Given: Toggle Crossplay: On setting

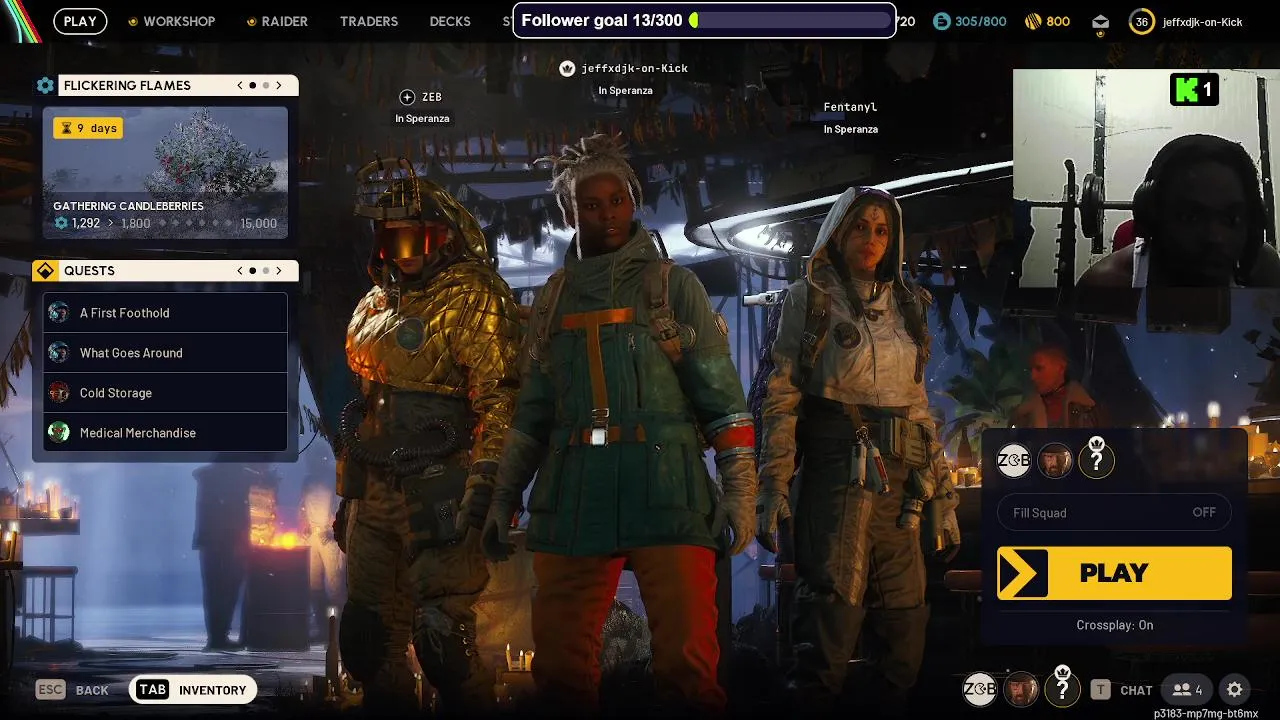Looking at the screenshot, I should pyautogui.click(x=1114, y=625).
